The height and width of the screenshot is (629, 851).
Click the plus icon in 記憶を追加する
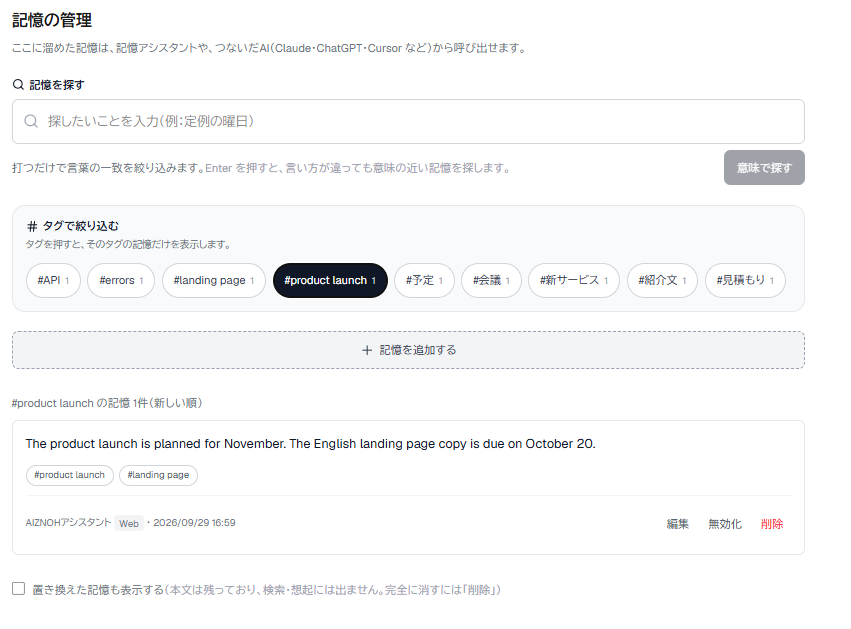(x=367, y=350)
